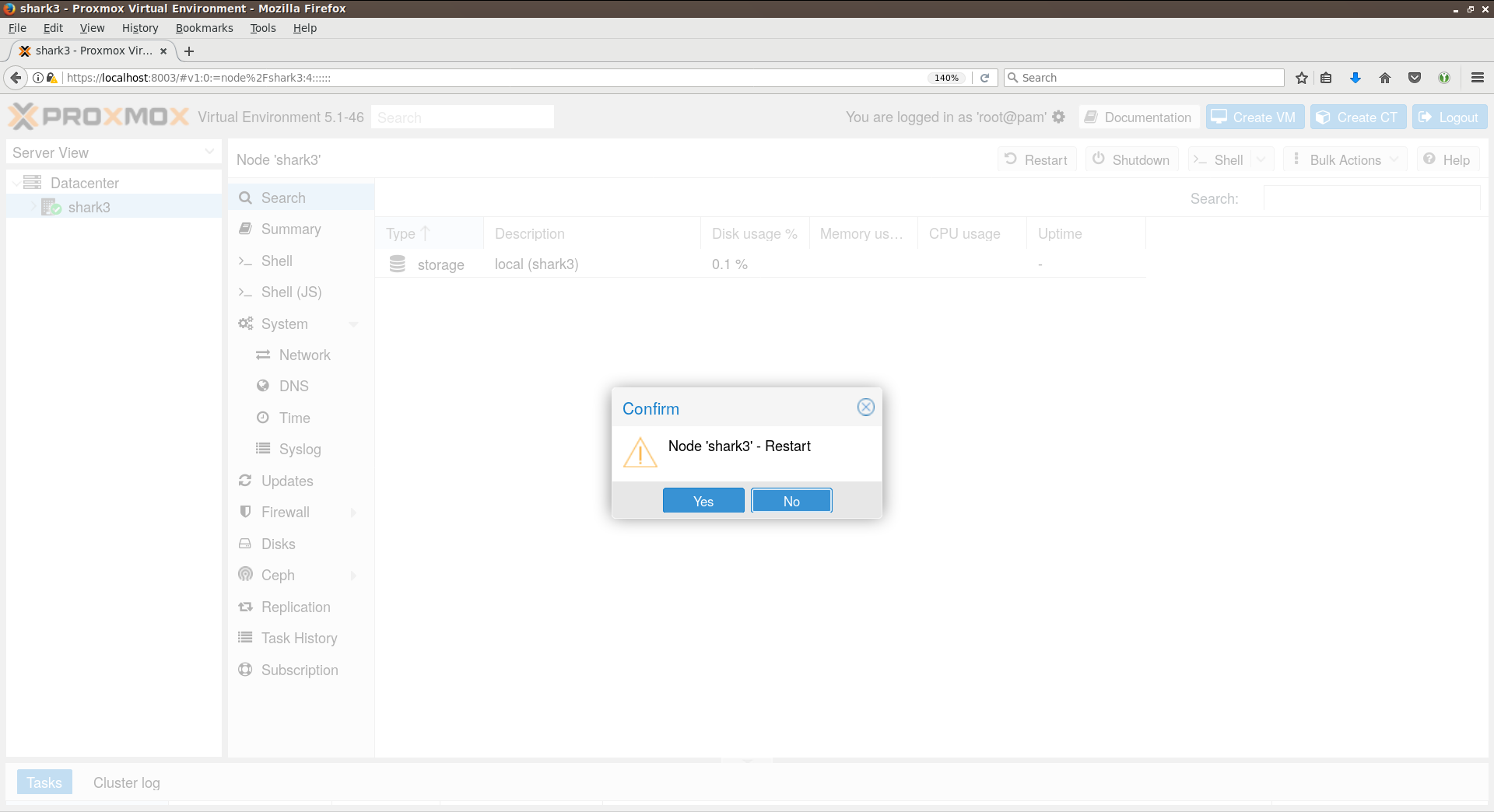Screen dimensions: 1494x812
Task: Log out with the Logout button
Action: pos(1450,117)
